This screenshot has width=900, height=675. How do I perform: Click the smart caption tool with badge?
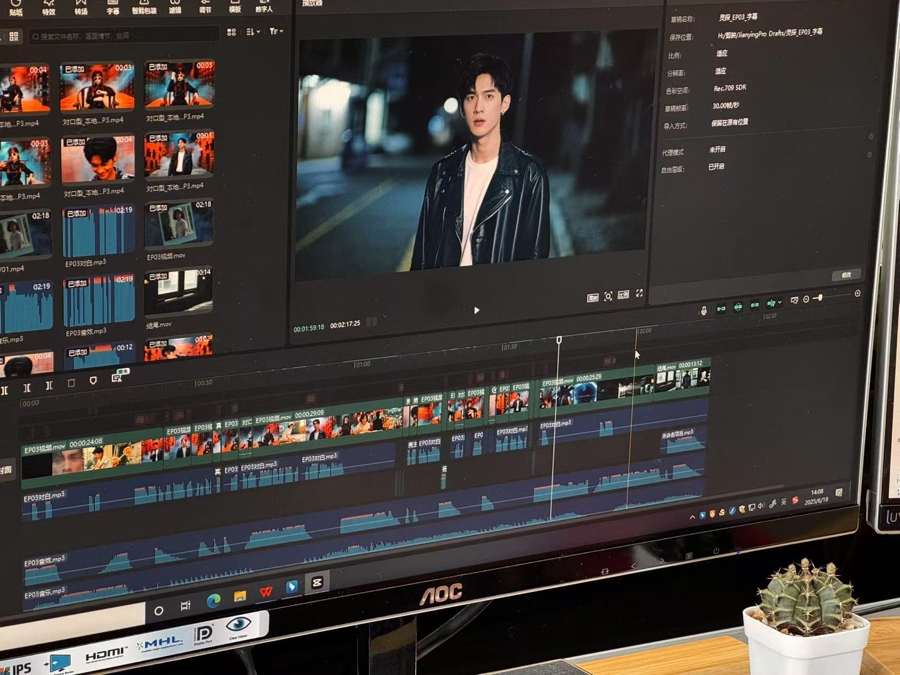pos(119,376)
